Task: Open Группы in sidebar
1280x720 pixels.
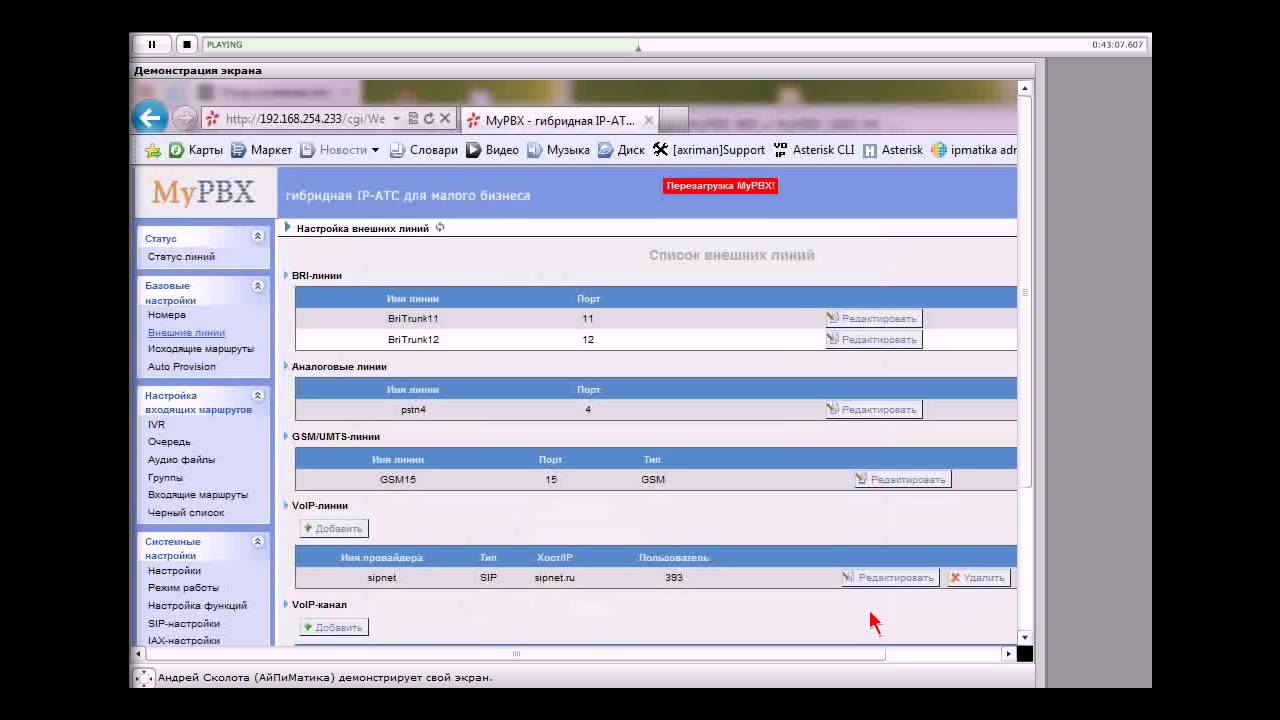Action: pos(165,478)
